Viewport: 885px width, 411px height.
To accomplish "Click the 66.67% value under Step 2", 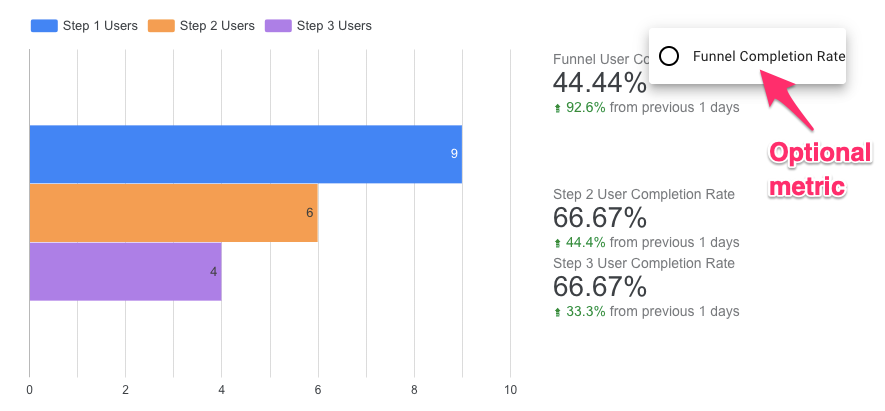I will coord(599,218).
